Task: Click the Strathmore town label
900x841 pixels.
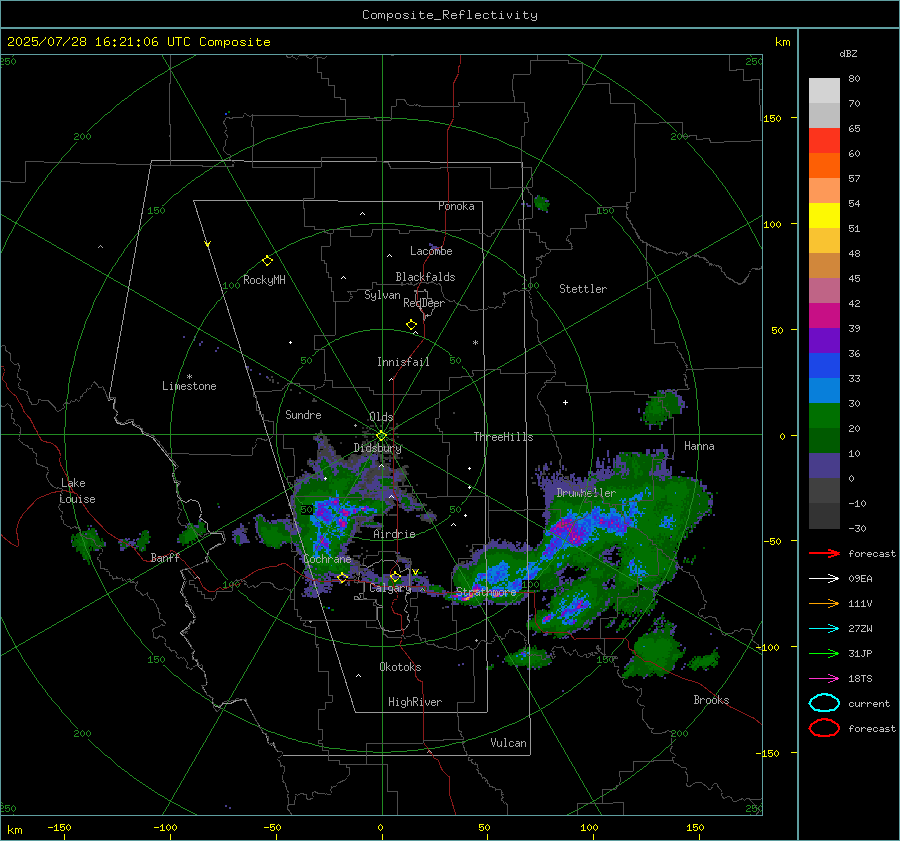Action: (486, 592)
